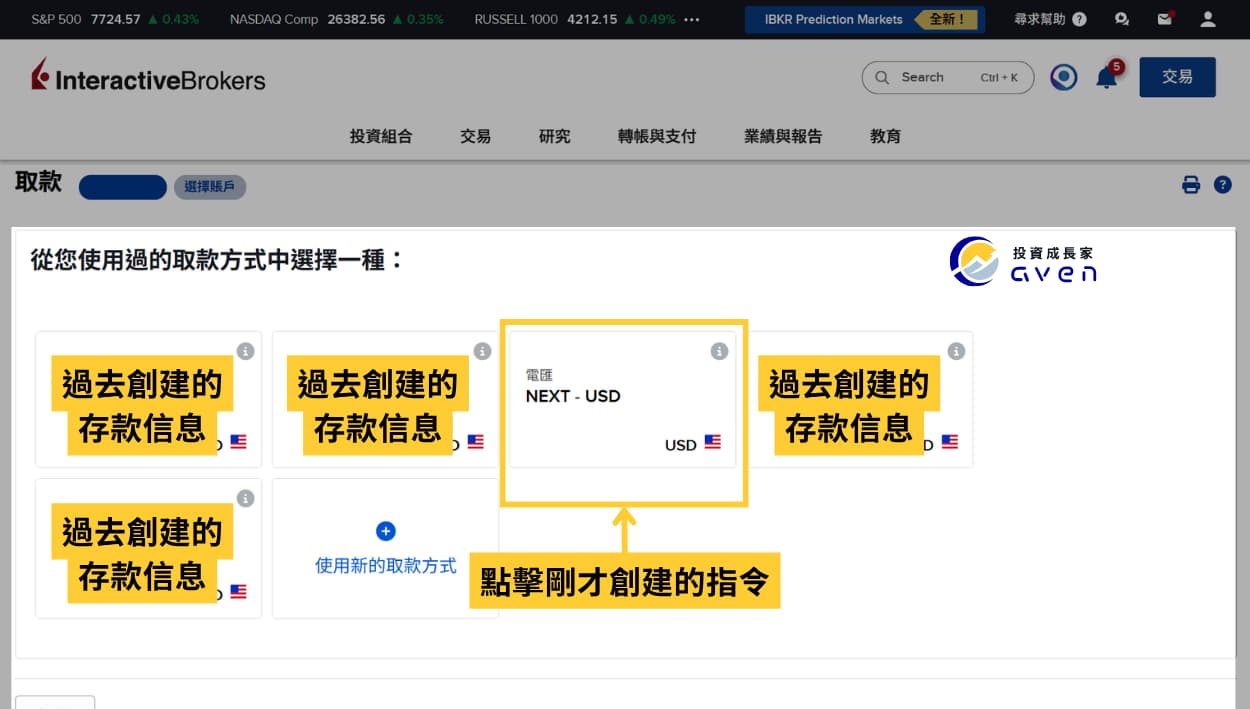Click the chat bubble icon in top bar

[x=1122, y=19]
